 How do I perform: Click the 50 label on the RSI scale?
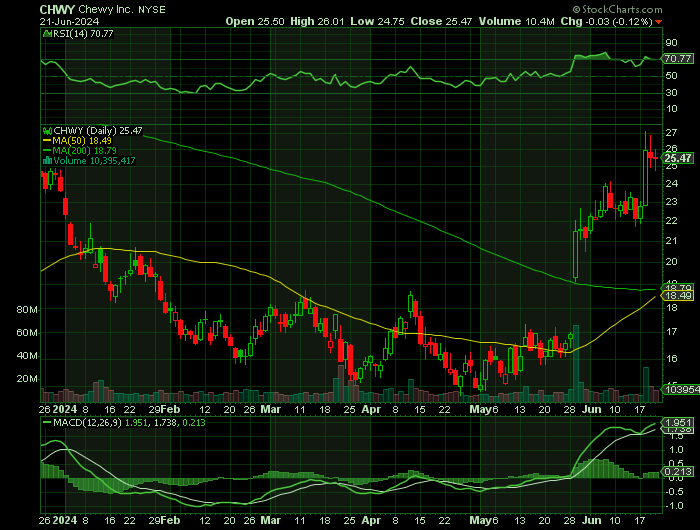coord(671,76)
